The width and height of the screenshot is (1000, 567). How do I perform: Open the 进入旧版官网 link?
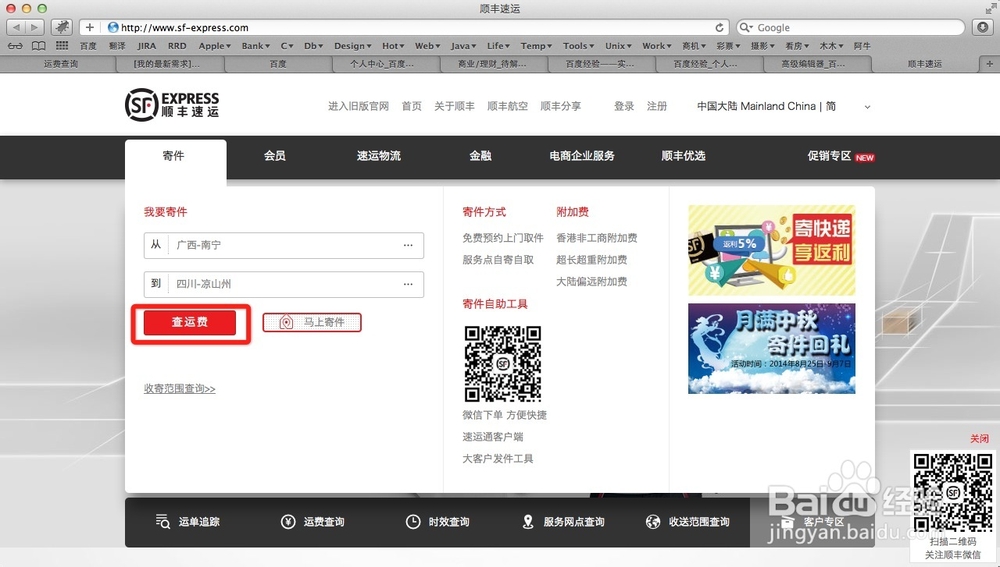(358, 106)
